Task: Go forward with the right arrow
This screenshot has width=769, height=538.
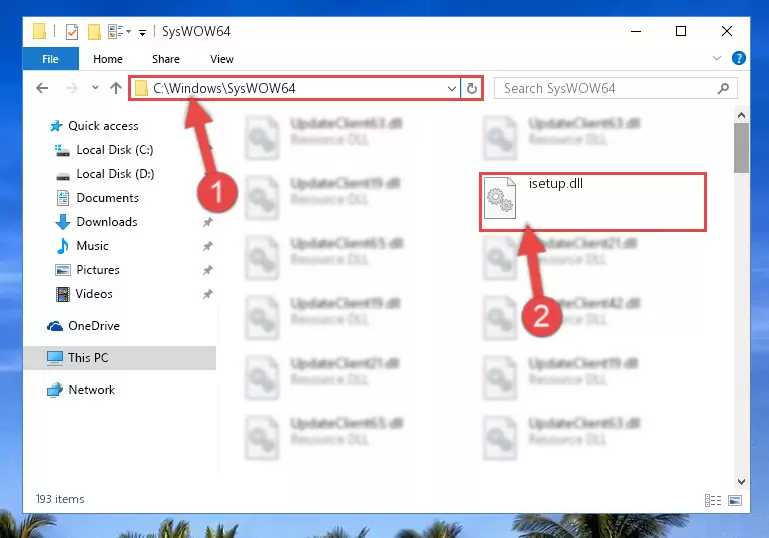Action: point(72,88)
